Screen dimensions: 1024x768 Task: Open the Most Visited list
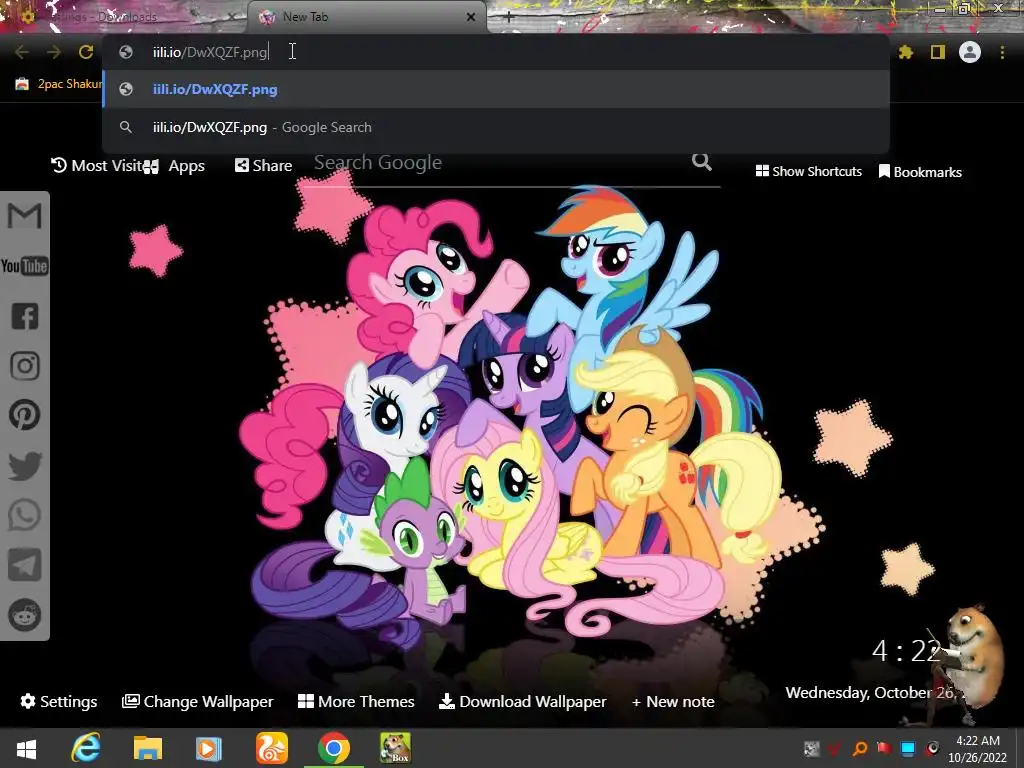(x=96, y=166)
